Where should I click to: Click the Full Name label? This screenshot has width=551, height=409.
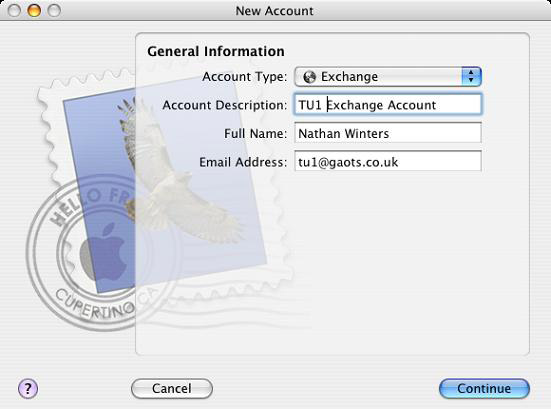click(x=255, y=134)
